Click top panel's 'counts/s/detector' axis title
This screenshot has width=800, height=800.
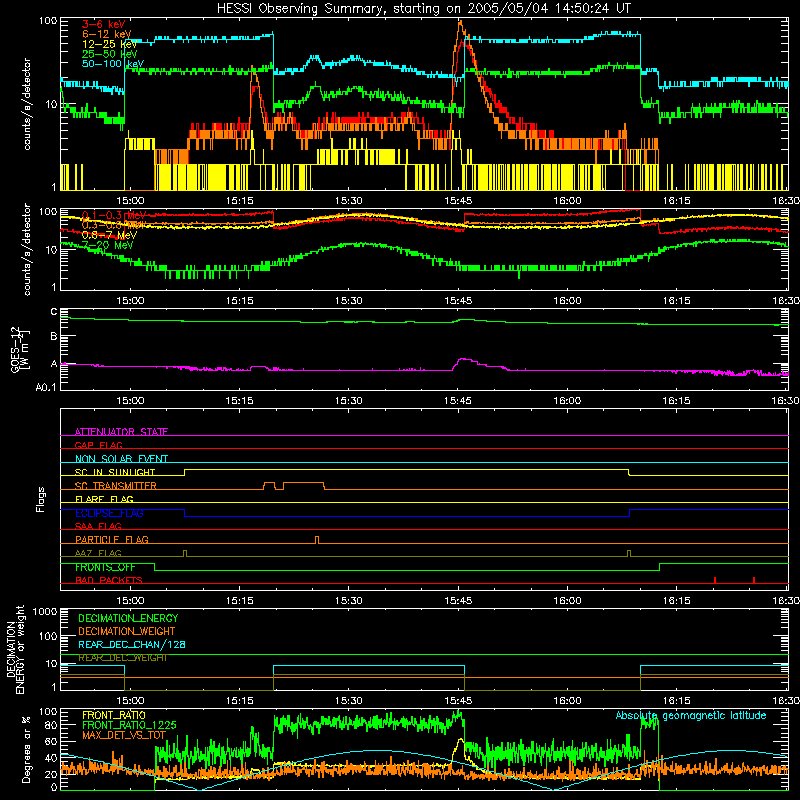point(27,104)
